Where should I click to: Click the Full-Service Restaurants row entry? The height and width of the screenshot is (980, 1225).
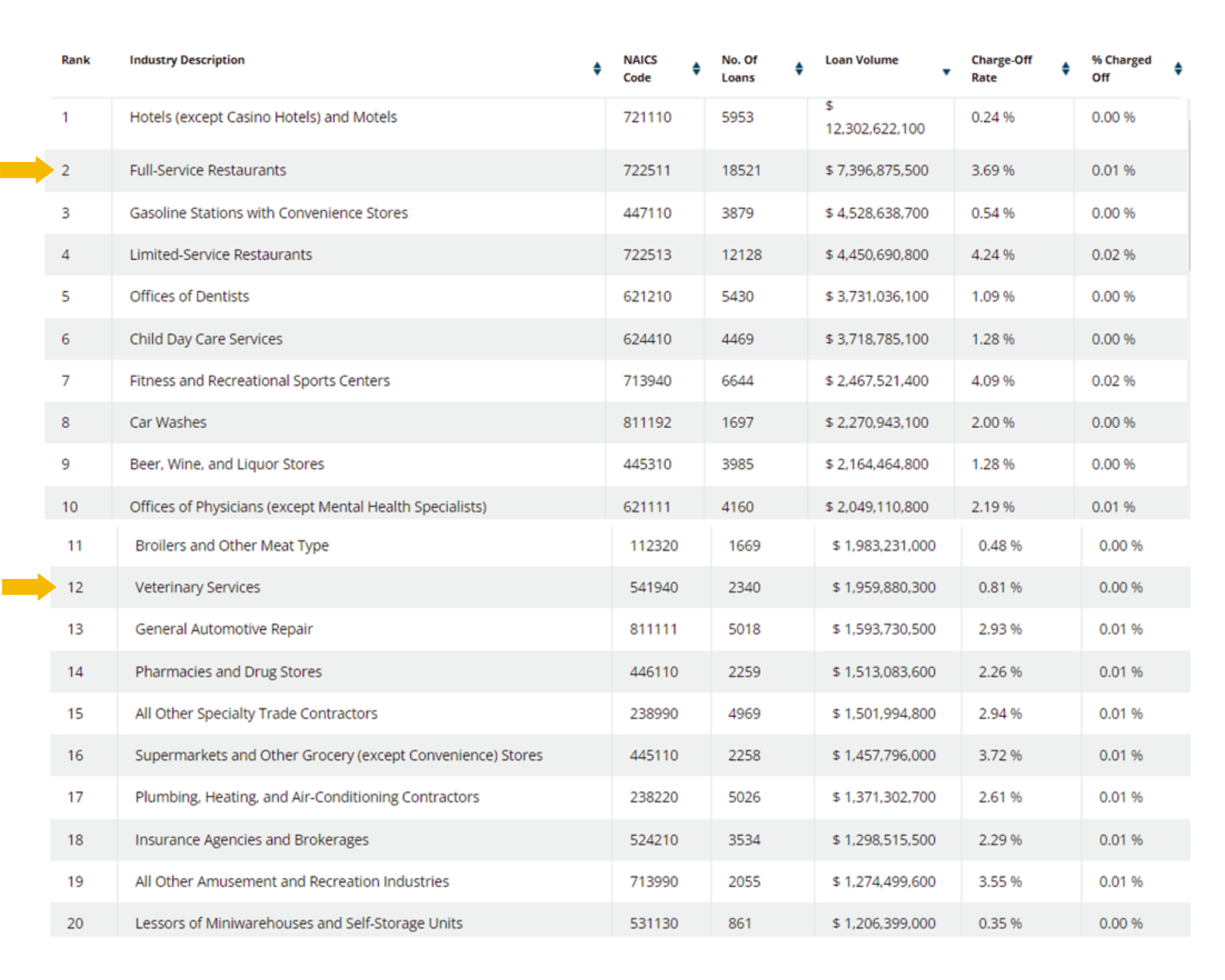209,171
